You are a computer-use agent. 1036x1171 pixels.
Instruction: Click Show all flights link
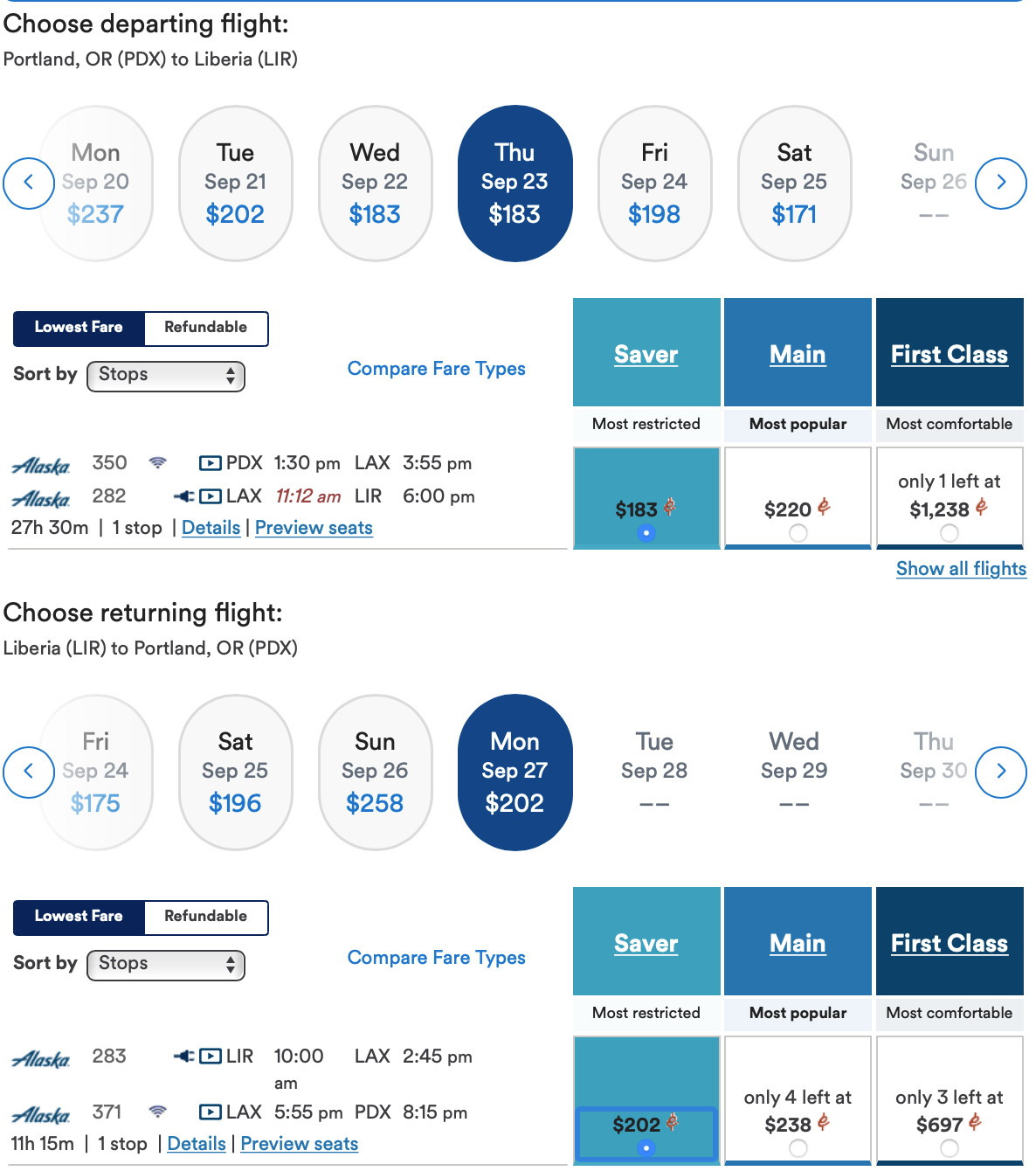click(961, 569)
